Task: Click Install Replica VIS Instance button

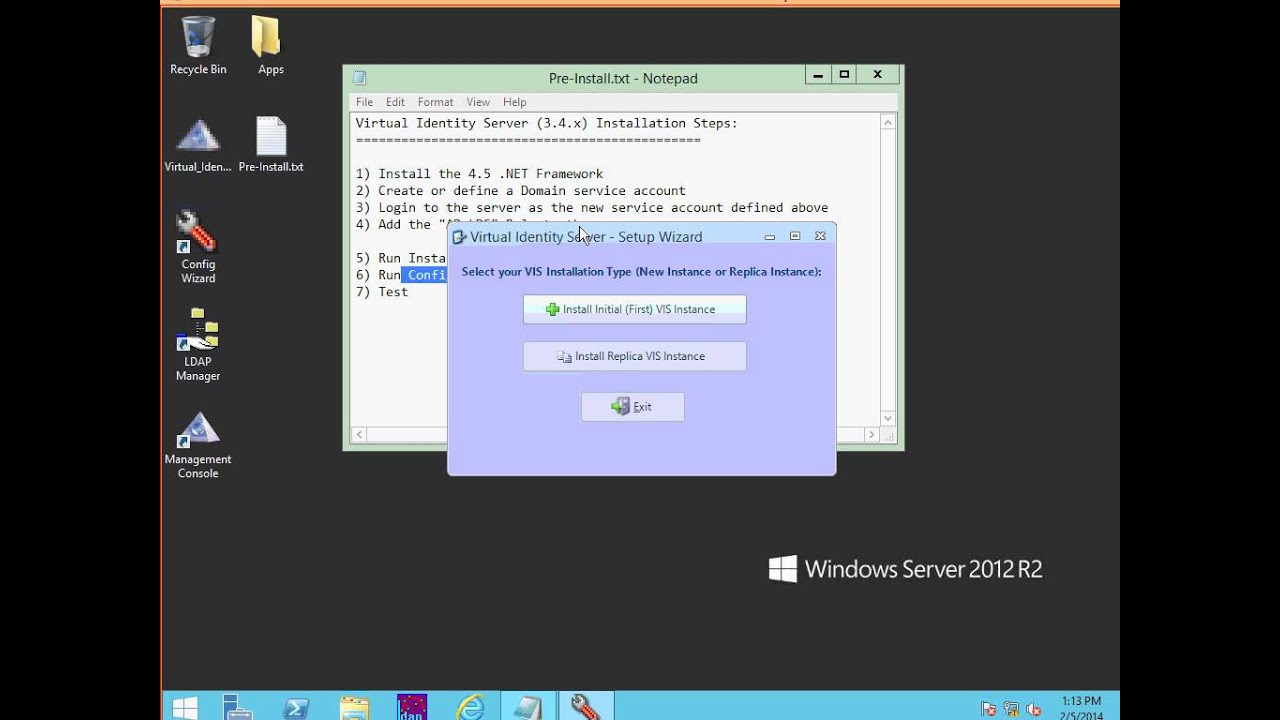Action: 634,356
